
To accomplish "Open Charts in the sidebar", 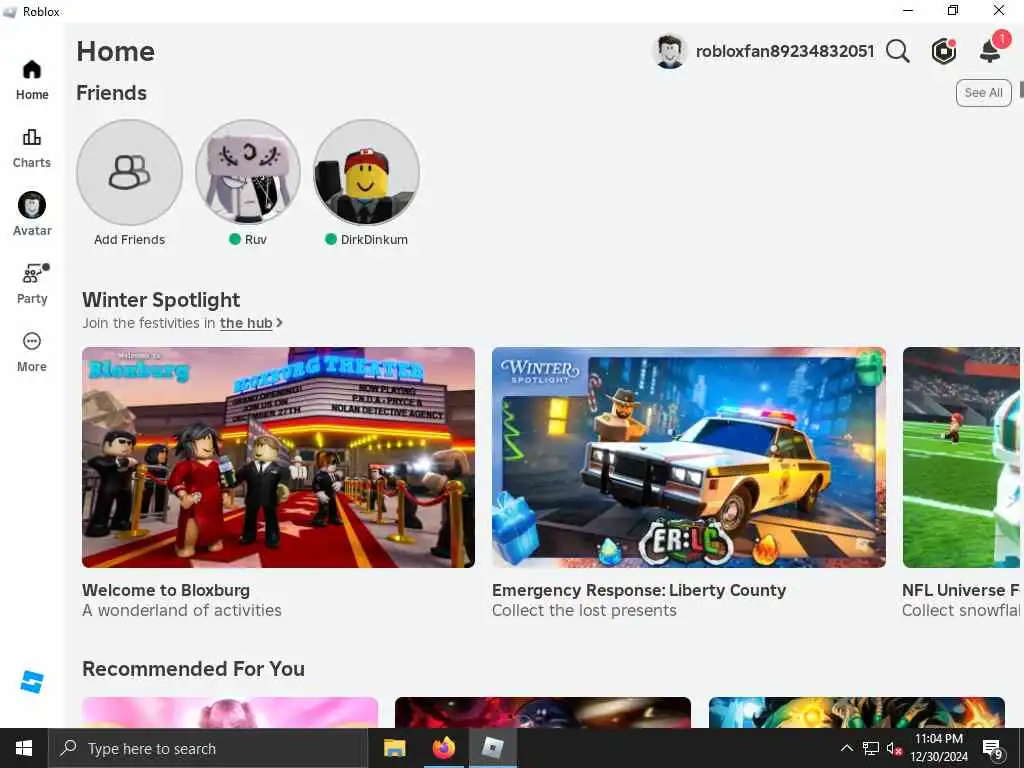I will tap(32, 148).
